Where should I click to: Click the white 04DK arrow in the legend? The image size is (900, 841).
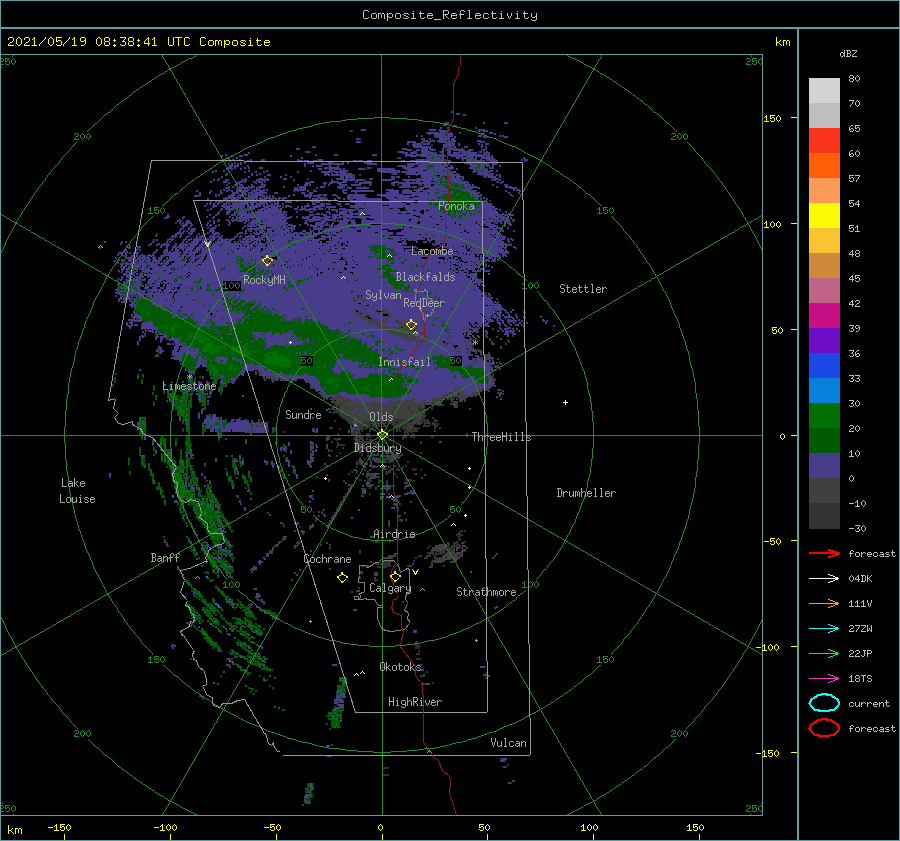click(x=824, y=579)
